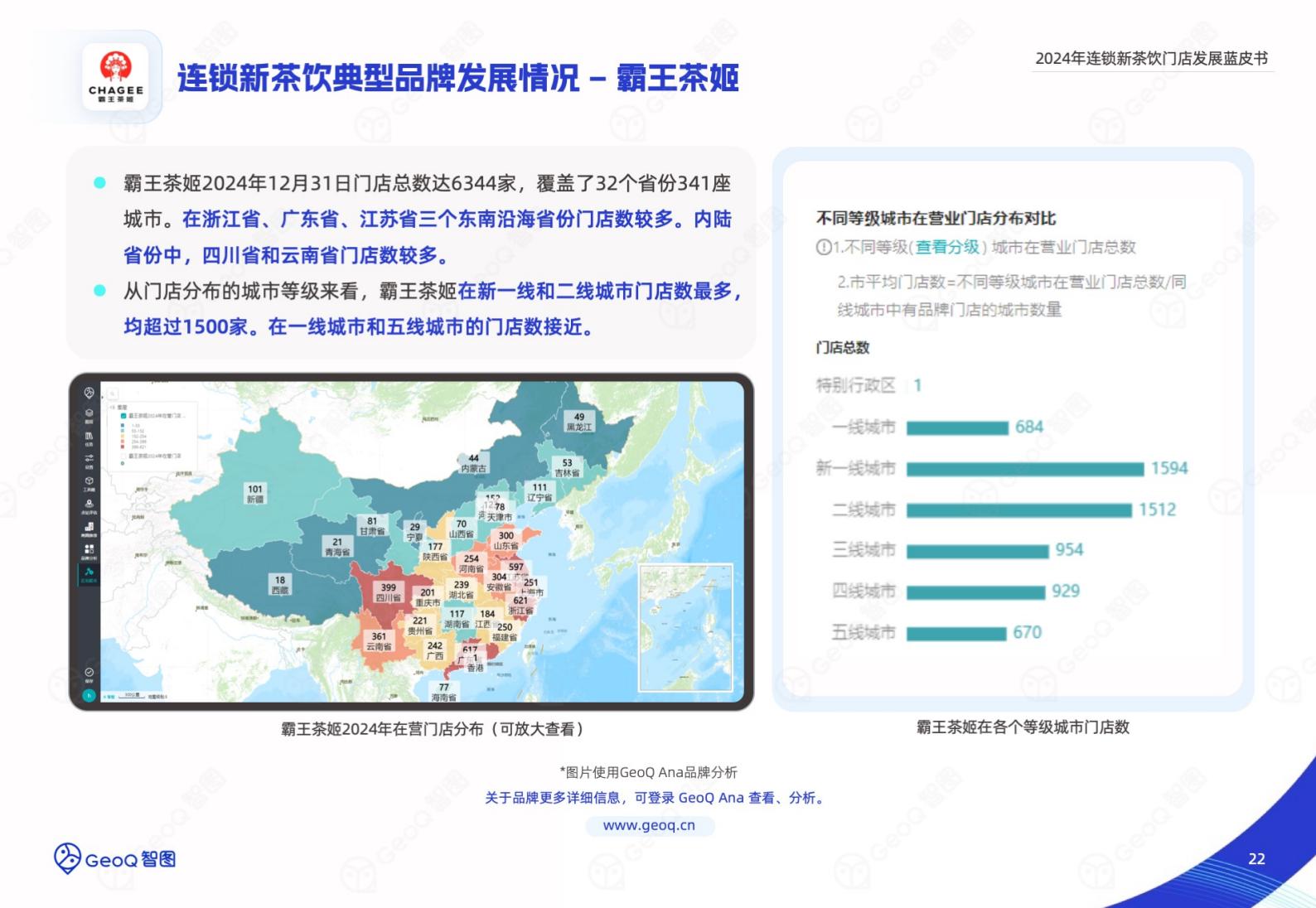Viewport: 1316px width, 908px height.
Task: Click the 保存 checkmark icon in sidebar
Action: pyautogui.click(x=90, y=674)
